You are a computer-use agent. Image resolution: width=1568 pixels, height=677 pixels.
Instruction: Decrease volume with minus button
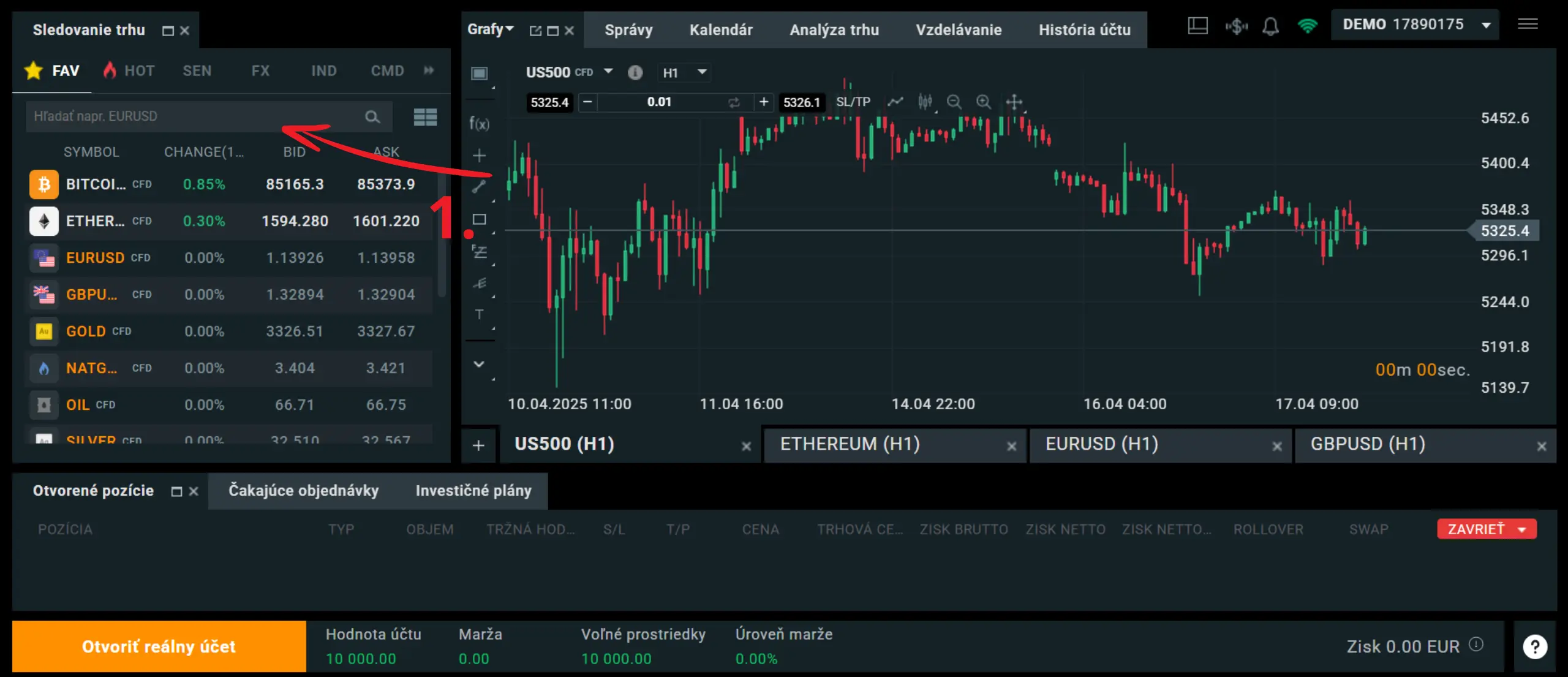coord(587,102)
